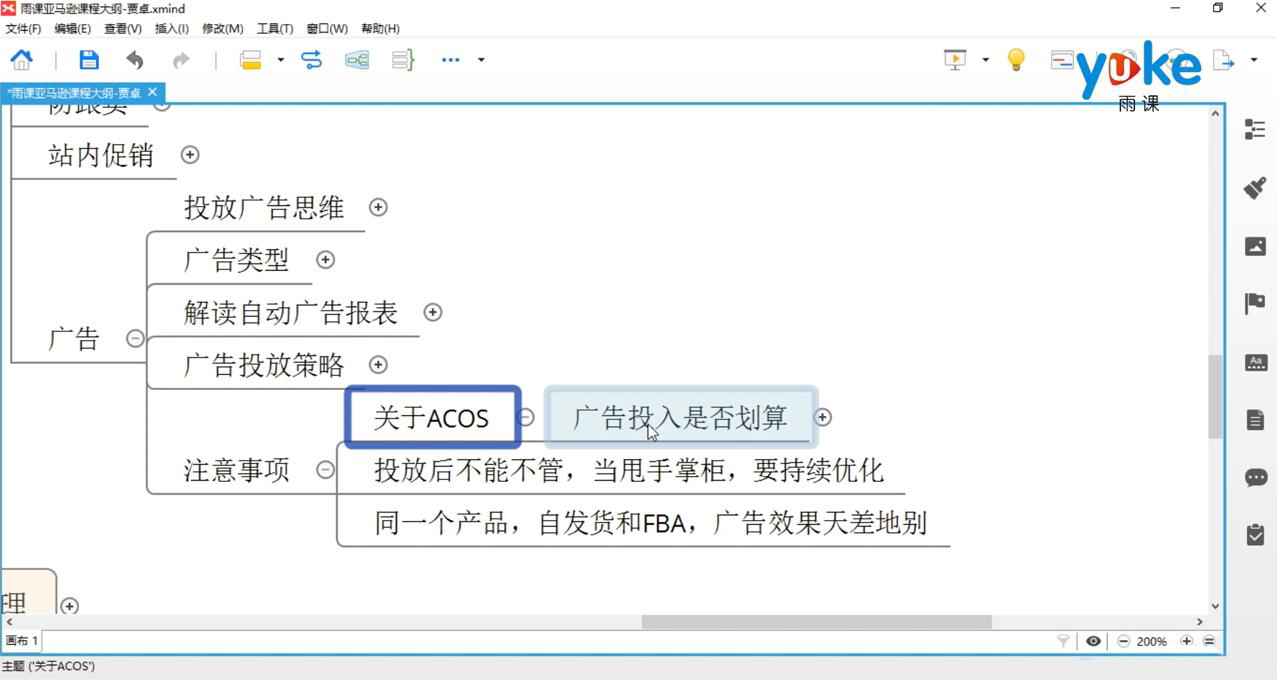This screenshot has width=1277, height=680.
Task: Start presentation mode
Action: tap(955, 60)
